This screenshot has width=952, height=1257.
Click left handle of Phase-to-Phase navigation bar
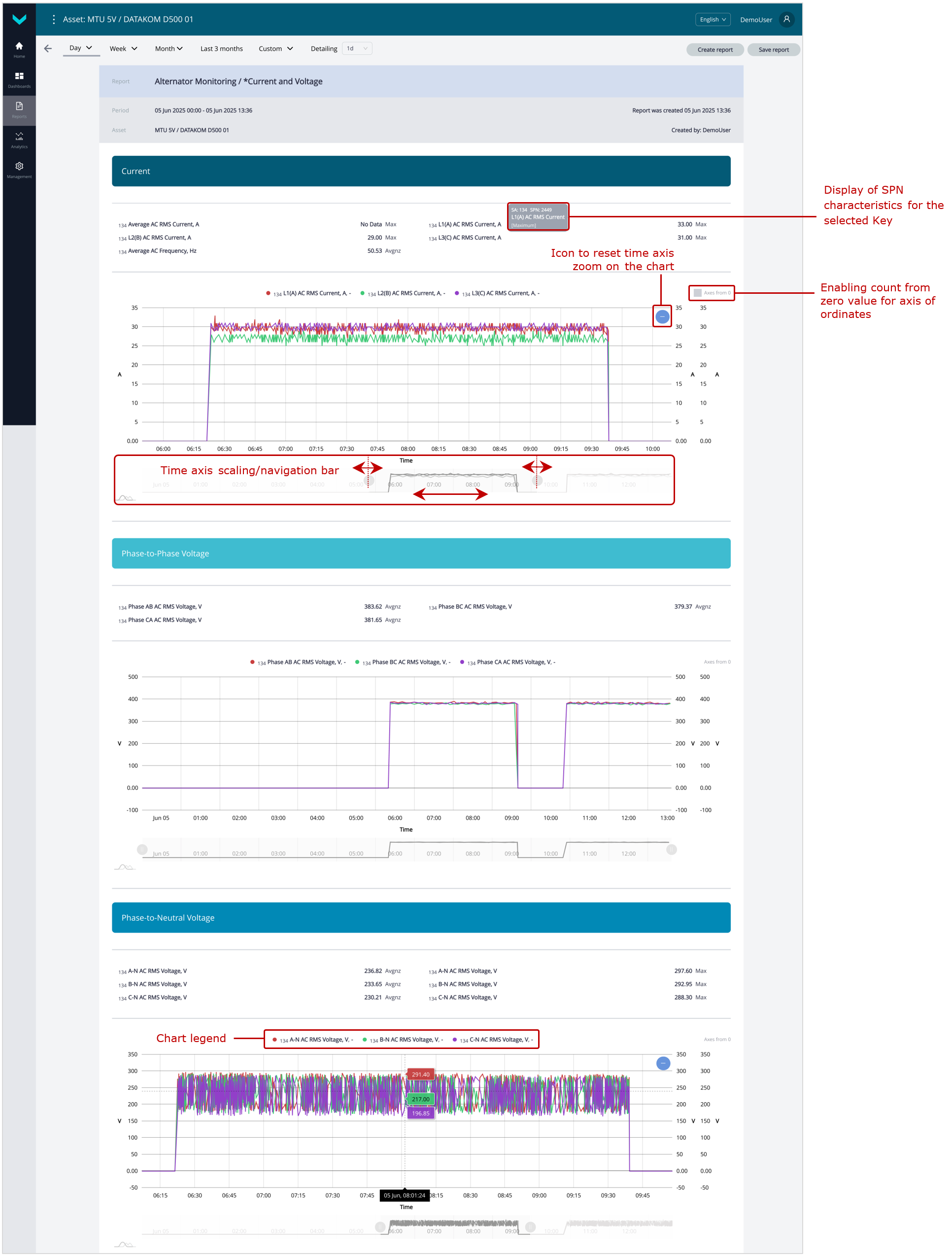(142, 849)
